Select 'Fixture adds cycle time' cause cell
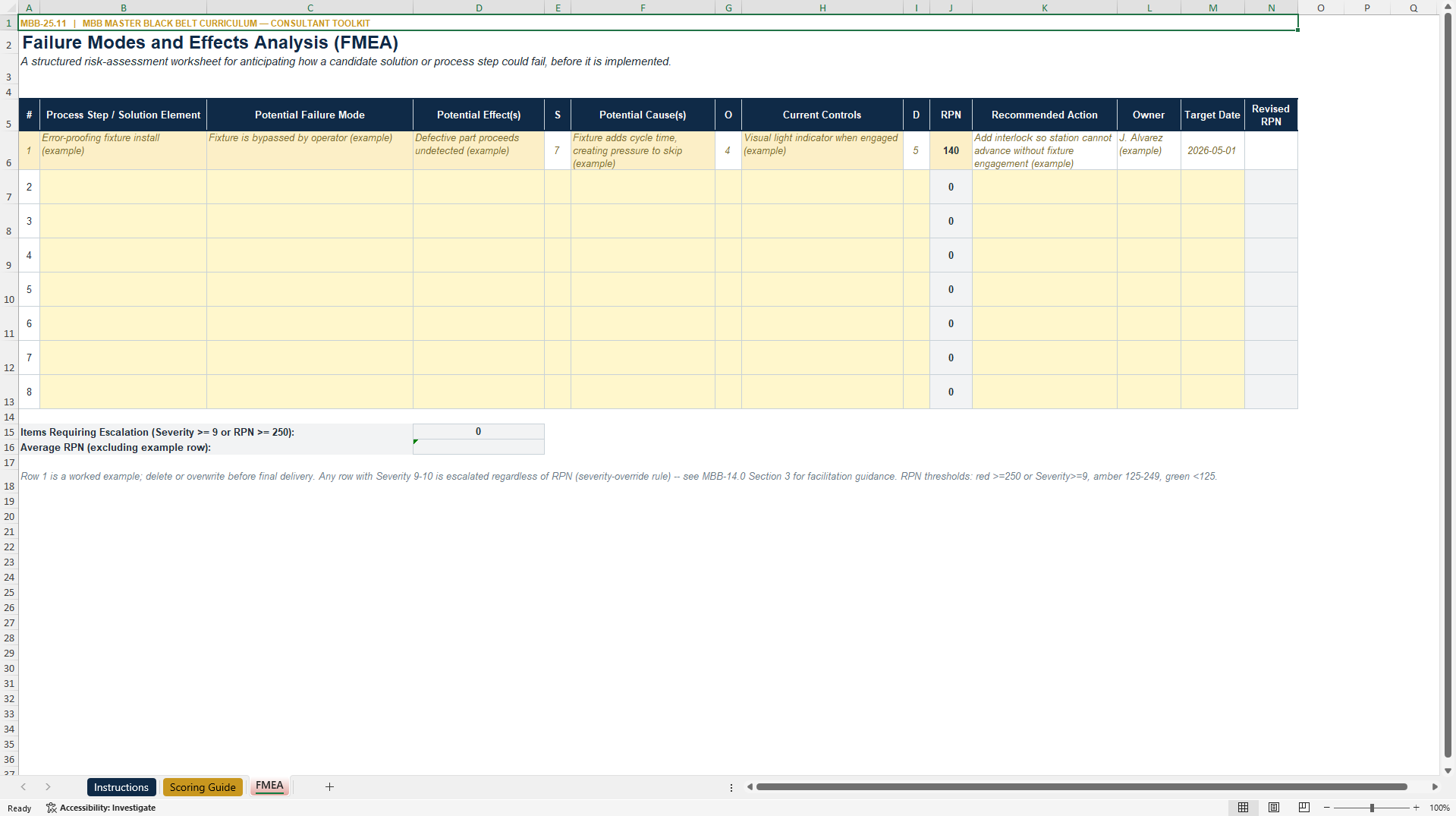The height and width of the screenshot is (816, 1456). click(643, 150)
